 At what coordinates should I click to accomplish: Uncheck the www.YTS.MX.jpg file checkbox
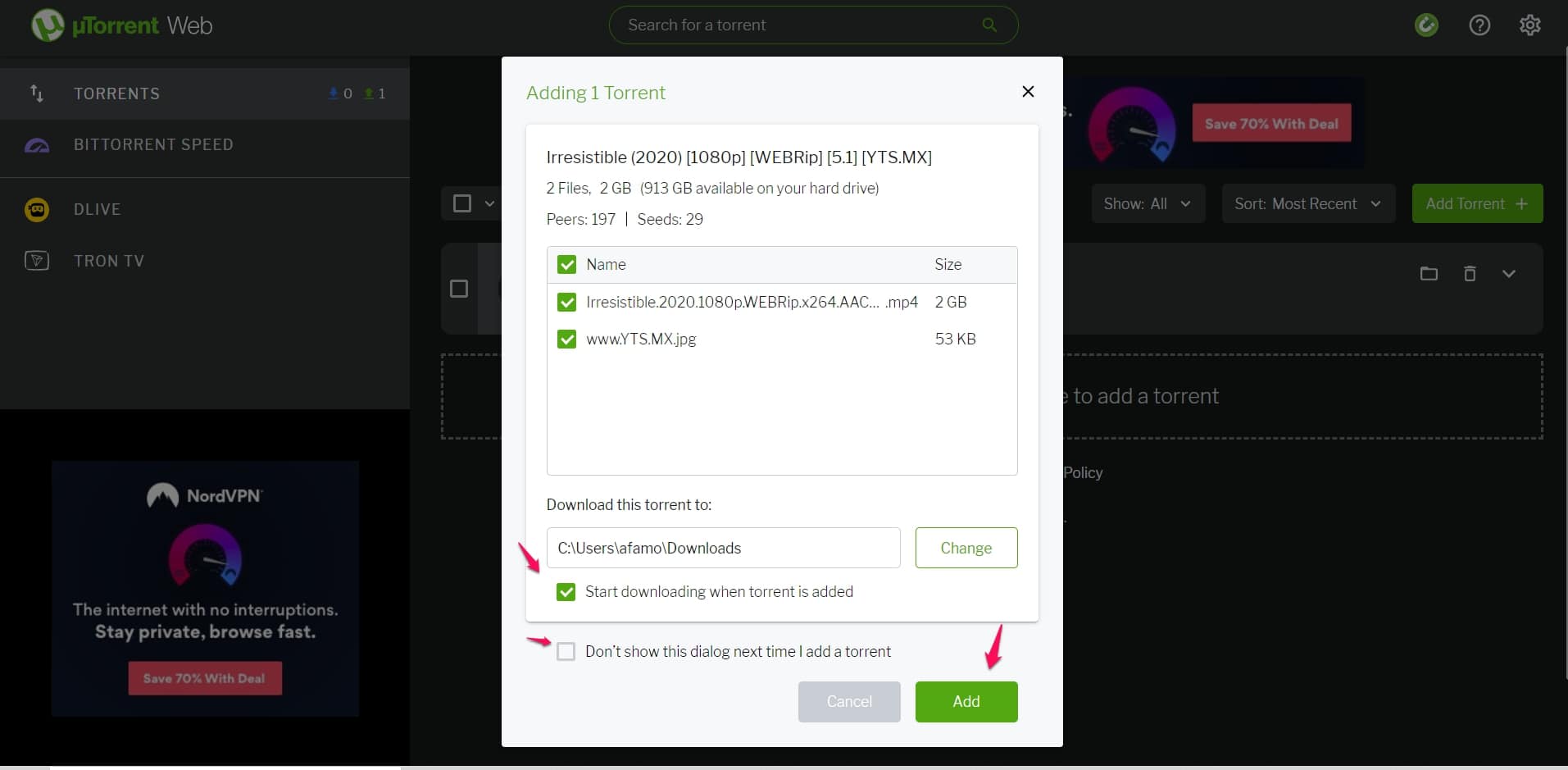pos(566,339)
